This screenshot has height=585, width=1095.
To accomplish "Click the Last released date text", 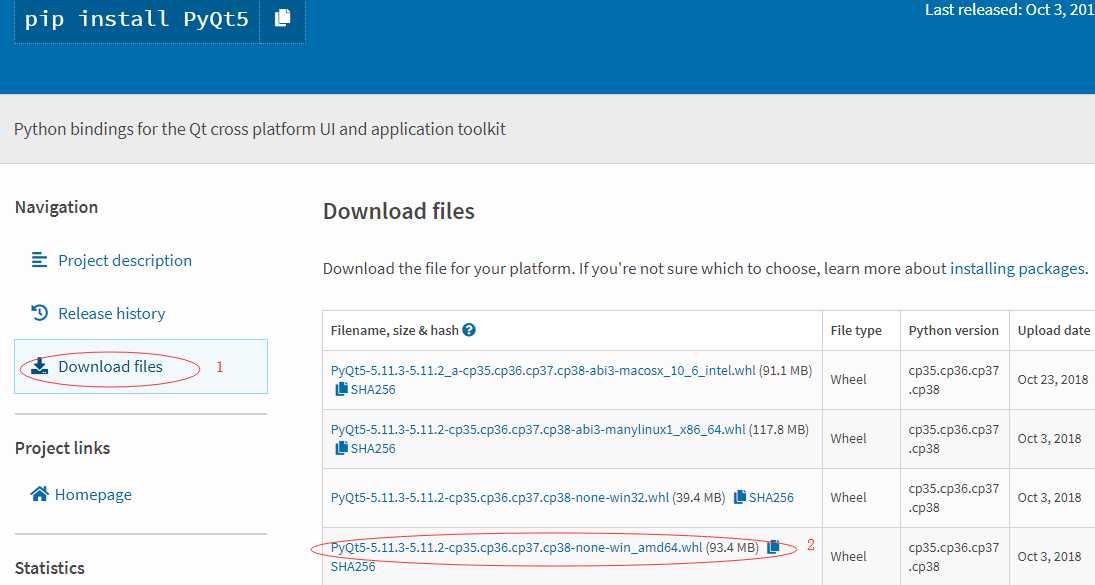I will coord(1010,10).
